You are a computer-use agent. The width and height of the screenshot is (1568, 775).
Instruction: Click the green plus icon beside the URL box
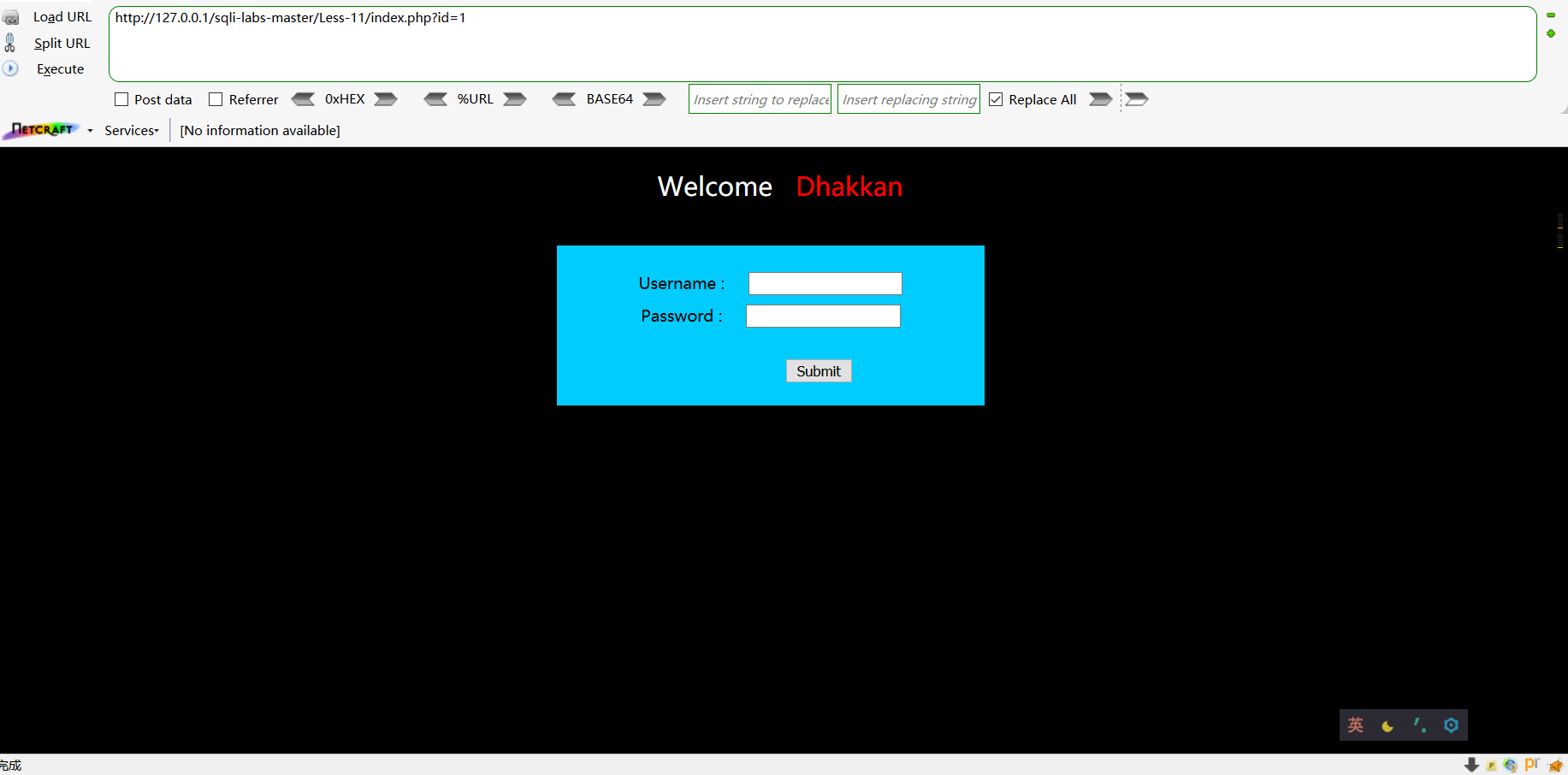[1551, 33]
